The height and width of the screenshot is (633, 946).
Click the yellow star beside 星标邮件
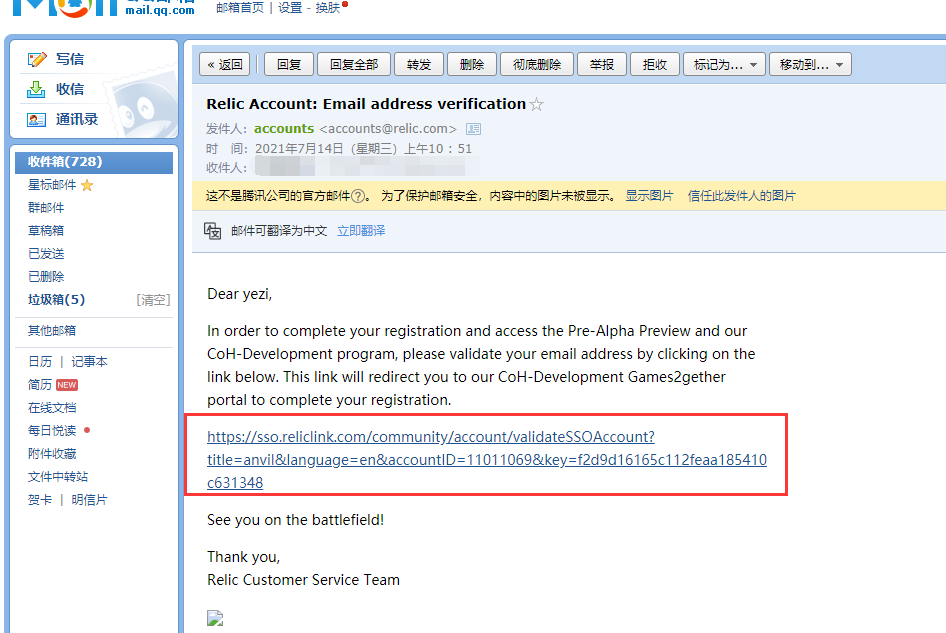(87, 185)
